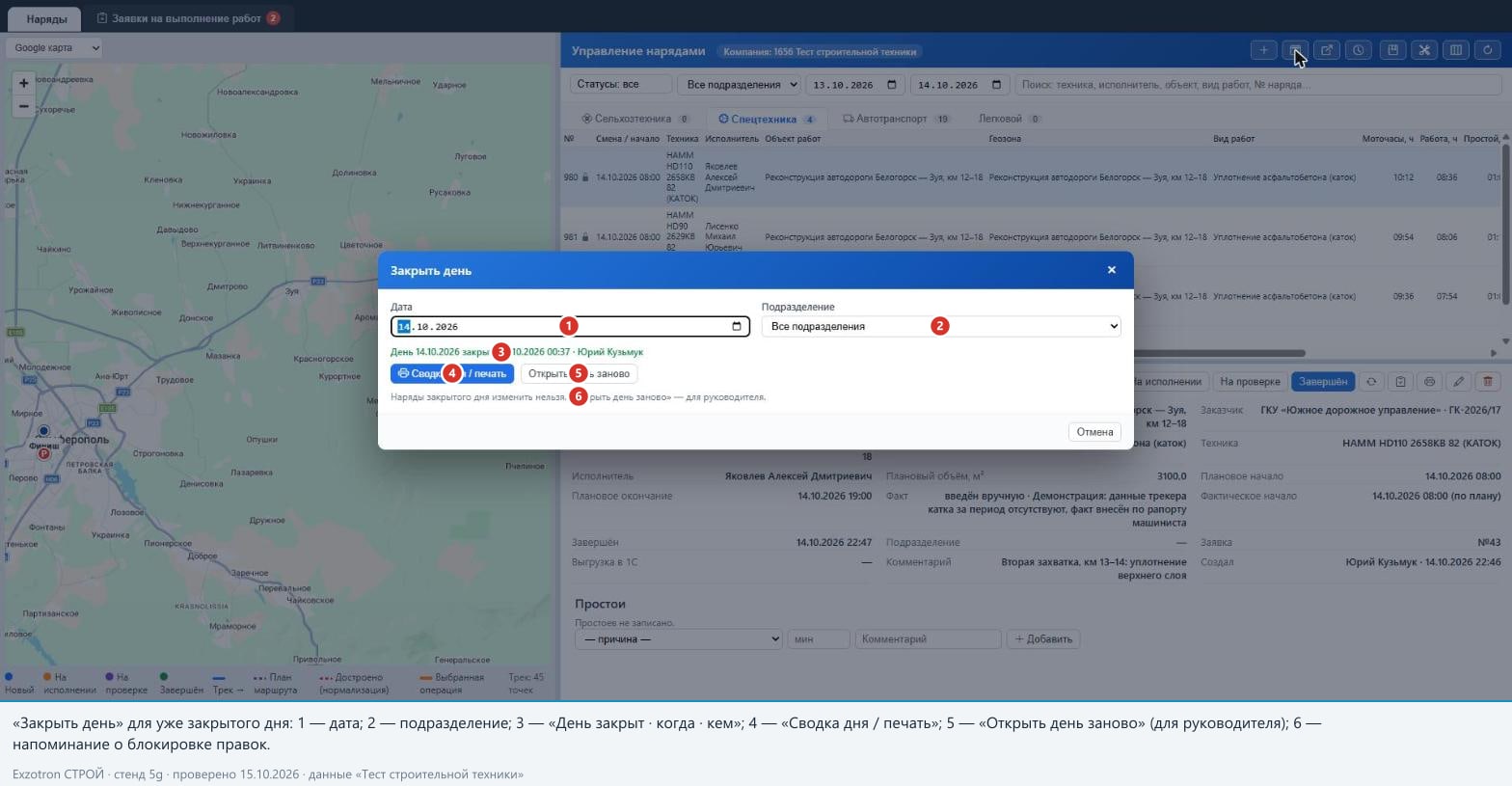This screenshot has width=1512, height=786.
Task: Click the clipboard icon in the order detail toolbar
Action: 1400,382
